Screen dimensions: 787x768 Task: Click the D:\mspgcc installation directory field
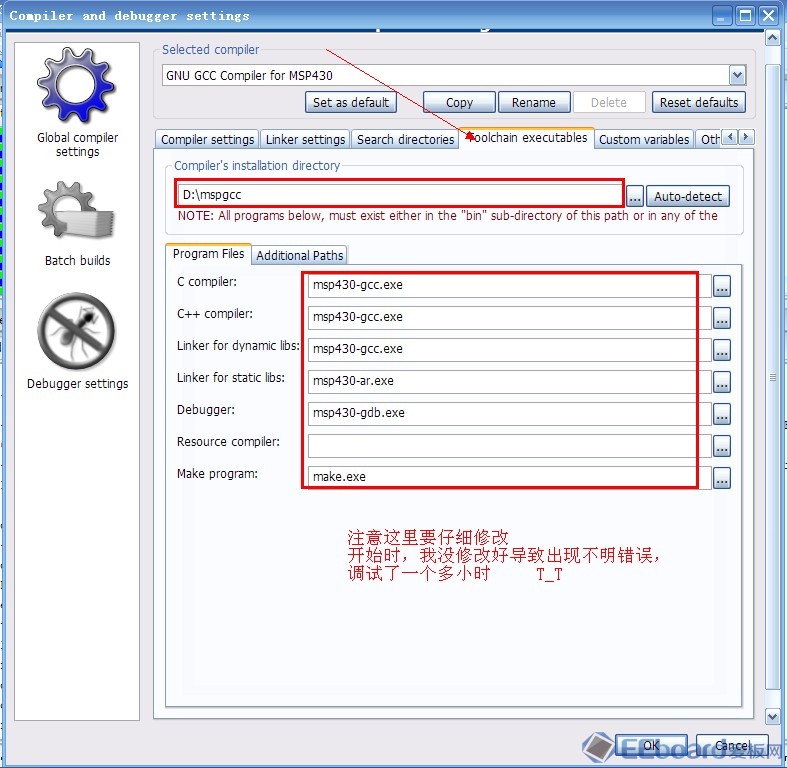click(400, 194)
